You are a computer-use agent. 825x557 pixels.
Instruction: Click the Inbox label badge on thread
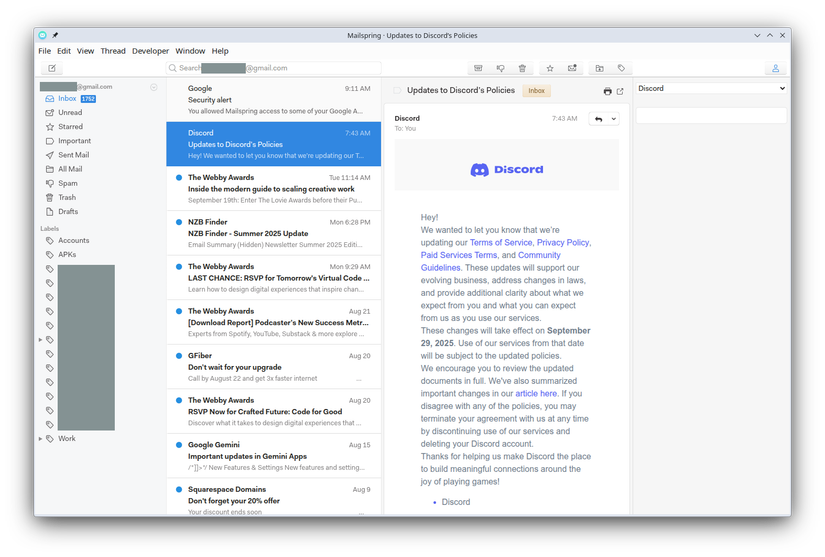[536, 90]
